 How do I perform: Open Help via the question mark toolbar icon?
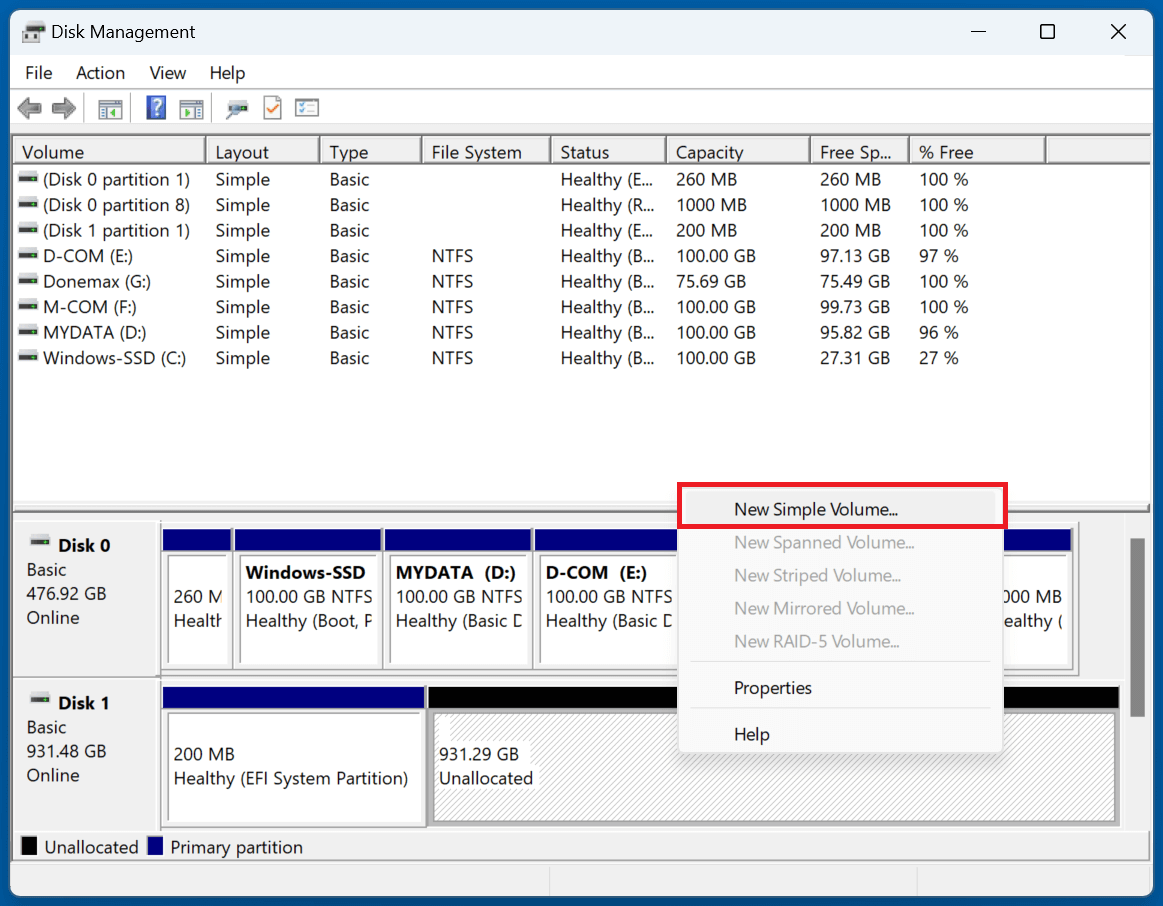tap(156, 107)
